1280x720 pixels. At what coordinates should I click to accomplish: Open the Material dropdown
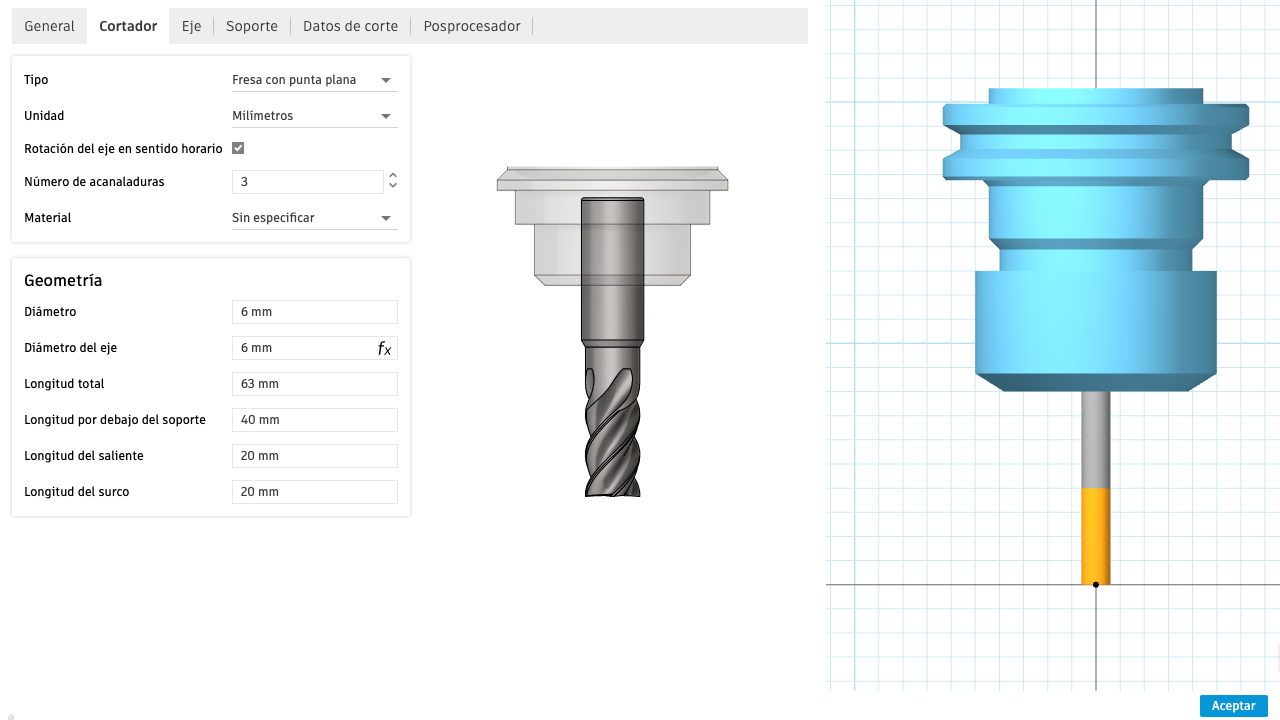[314, 218]
